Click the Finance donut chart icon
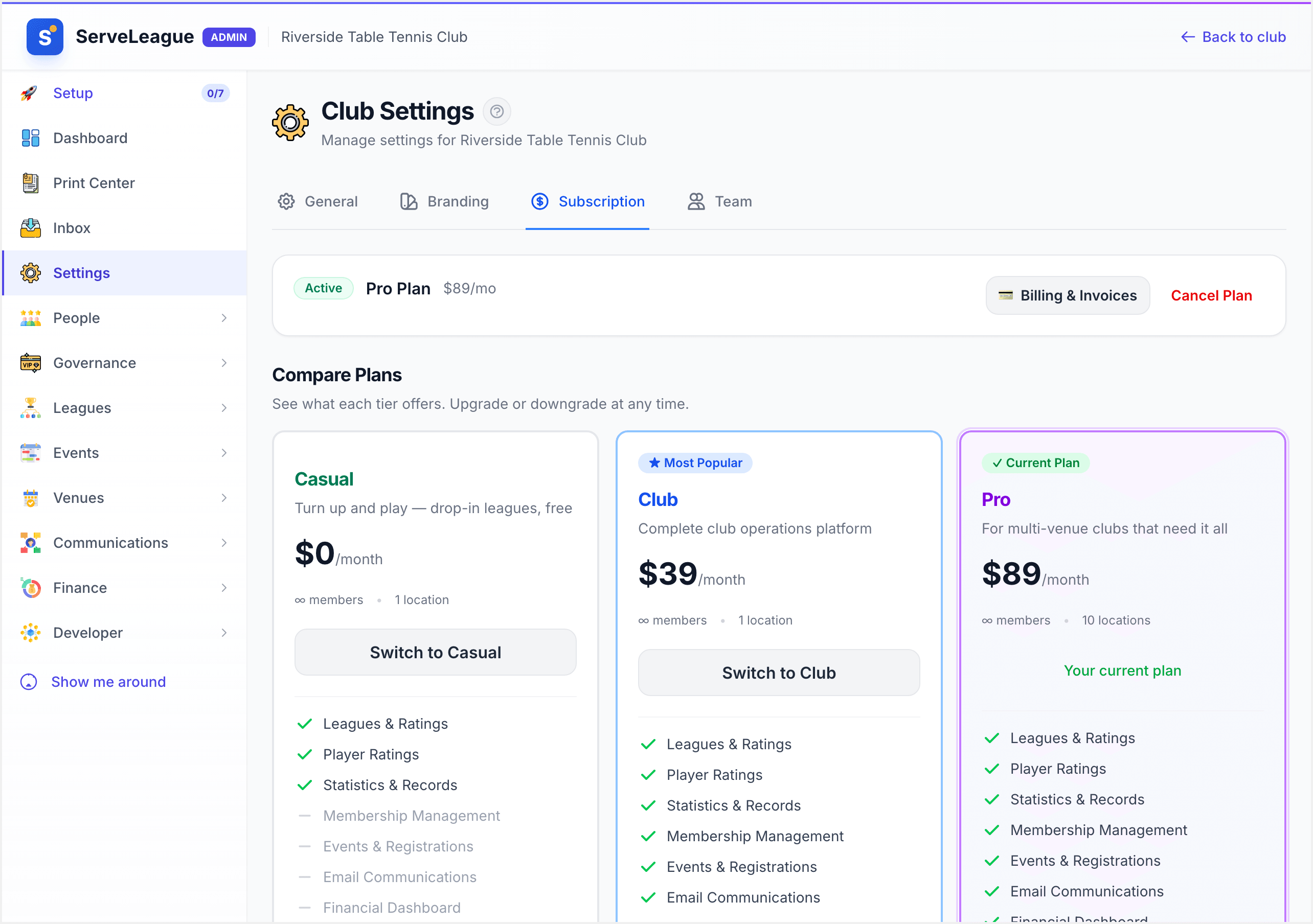The image size is (1313, 924). click(x=30, y=588)
